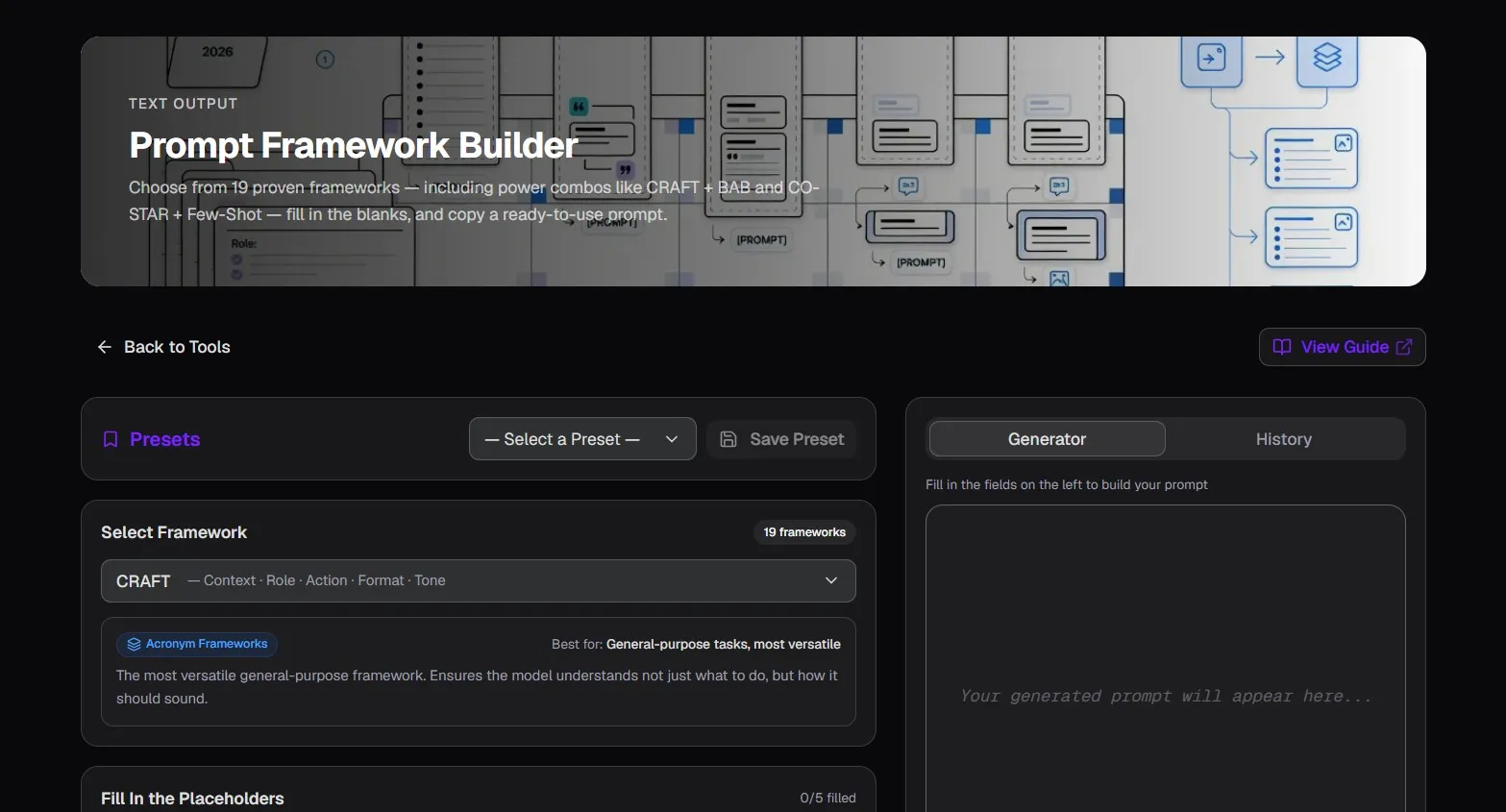Switch to the Generator tab
Image resolution: width=1506 pixels, height=812 pixels.
[x=1048, y=439]
